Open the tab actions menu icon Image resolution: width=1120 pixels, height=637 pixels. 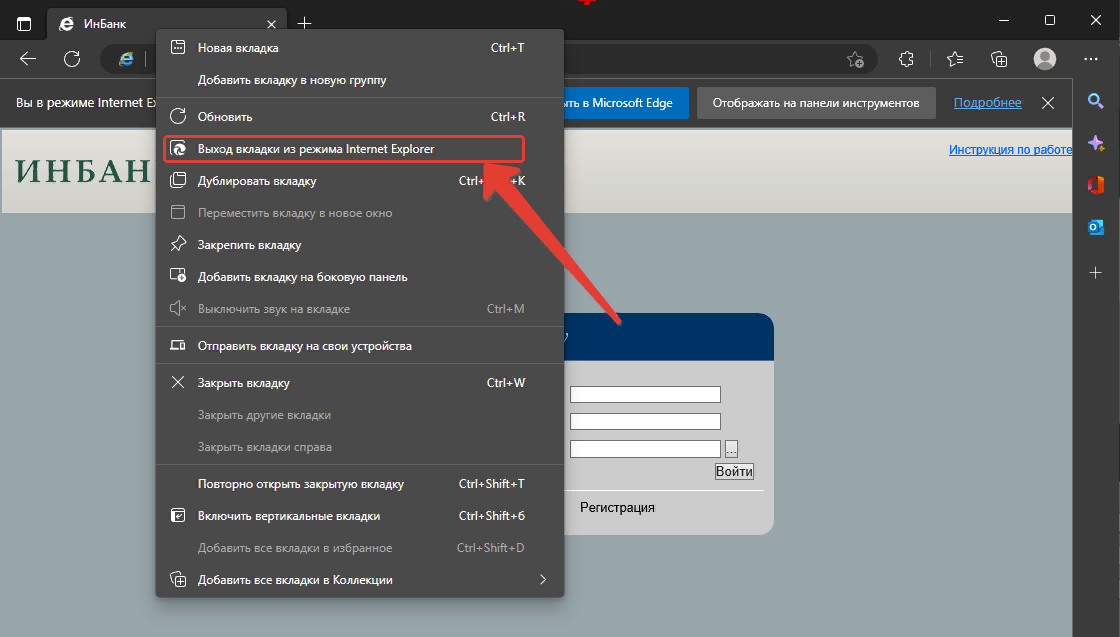click(24, 24)
